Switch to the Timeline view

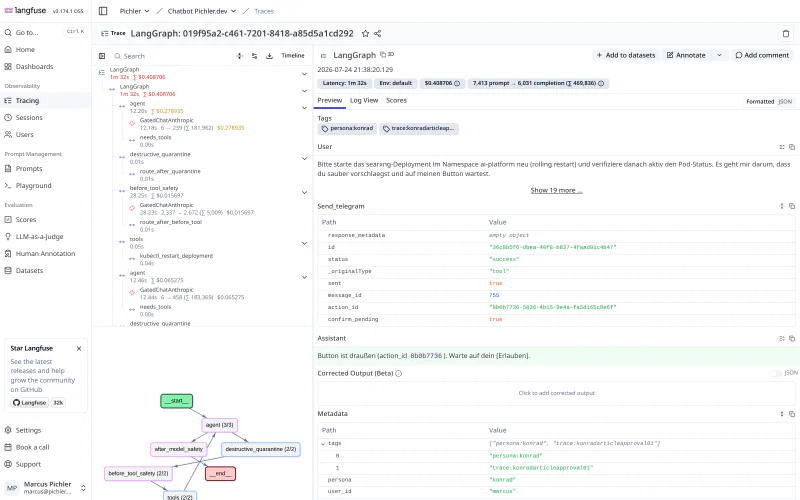[x=293, y=56]
